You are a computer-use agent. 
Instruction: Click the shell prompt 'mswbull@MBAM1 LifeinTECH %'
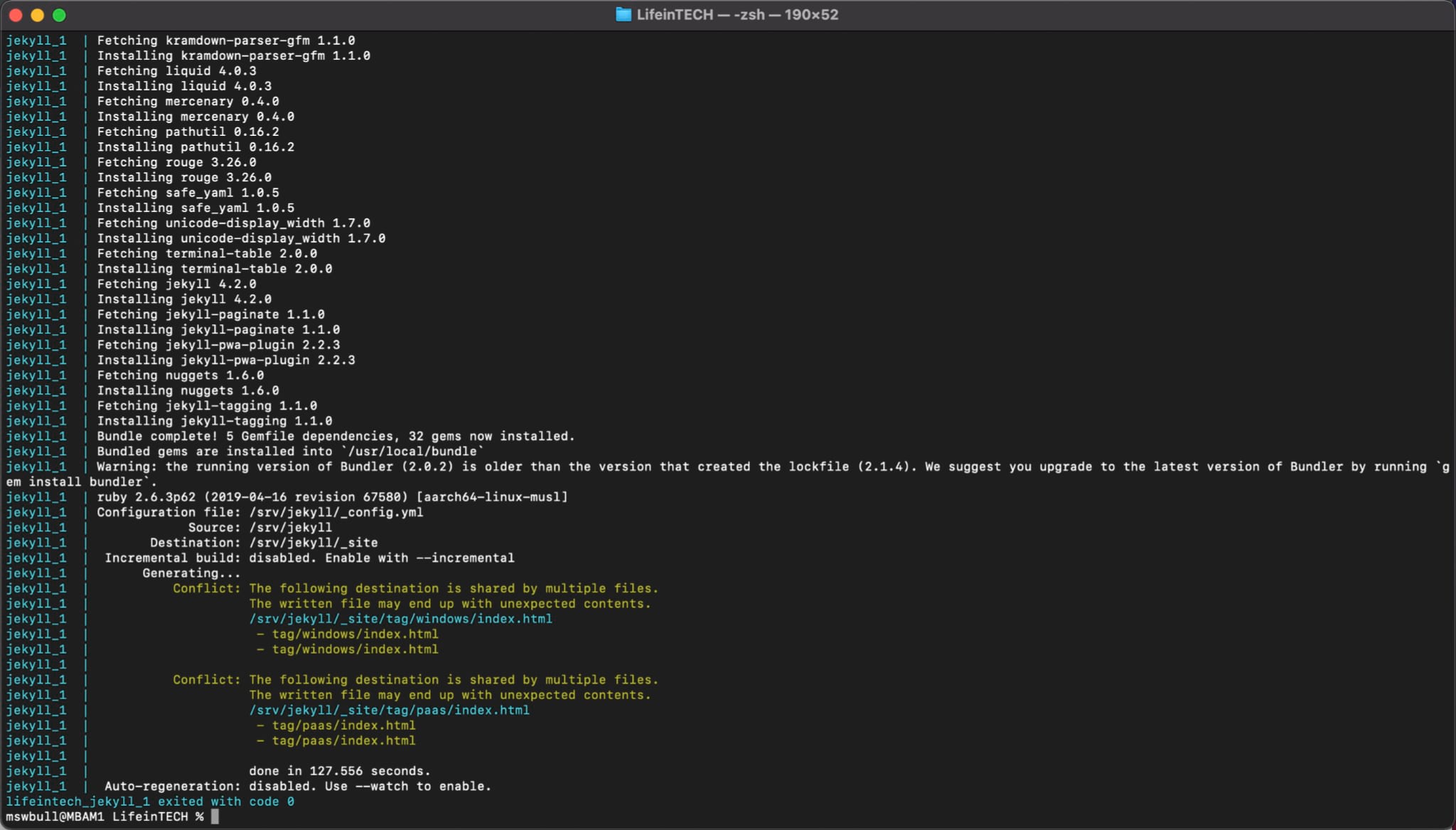(105, 816)
